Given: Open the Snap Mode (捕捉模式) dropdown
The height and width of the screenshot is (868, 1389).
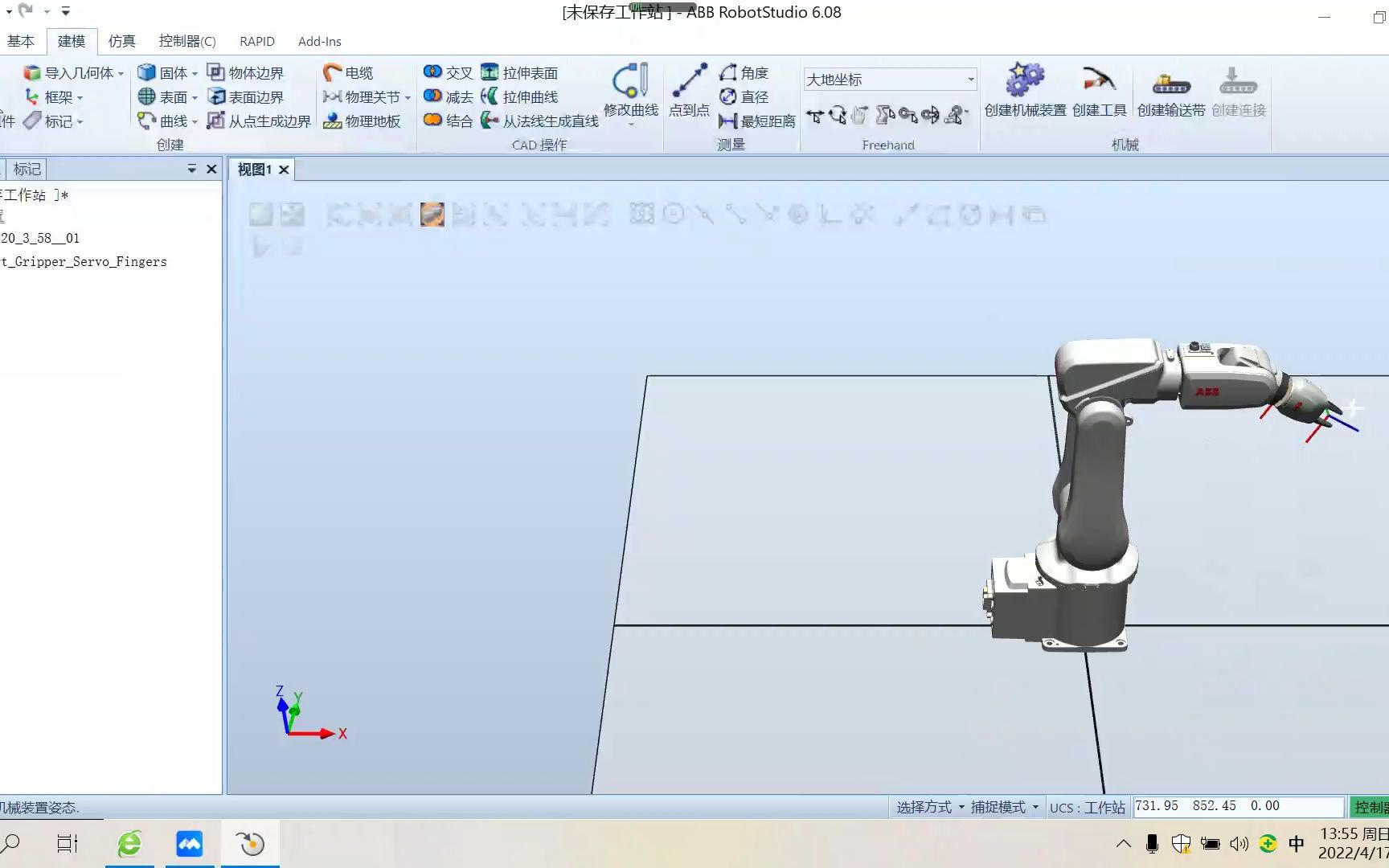Looking at the screenshot, I should [1005, 807].
